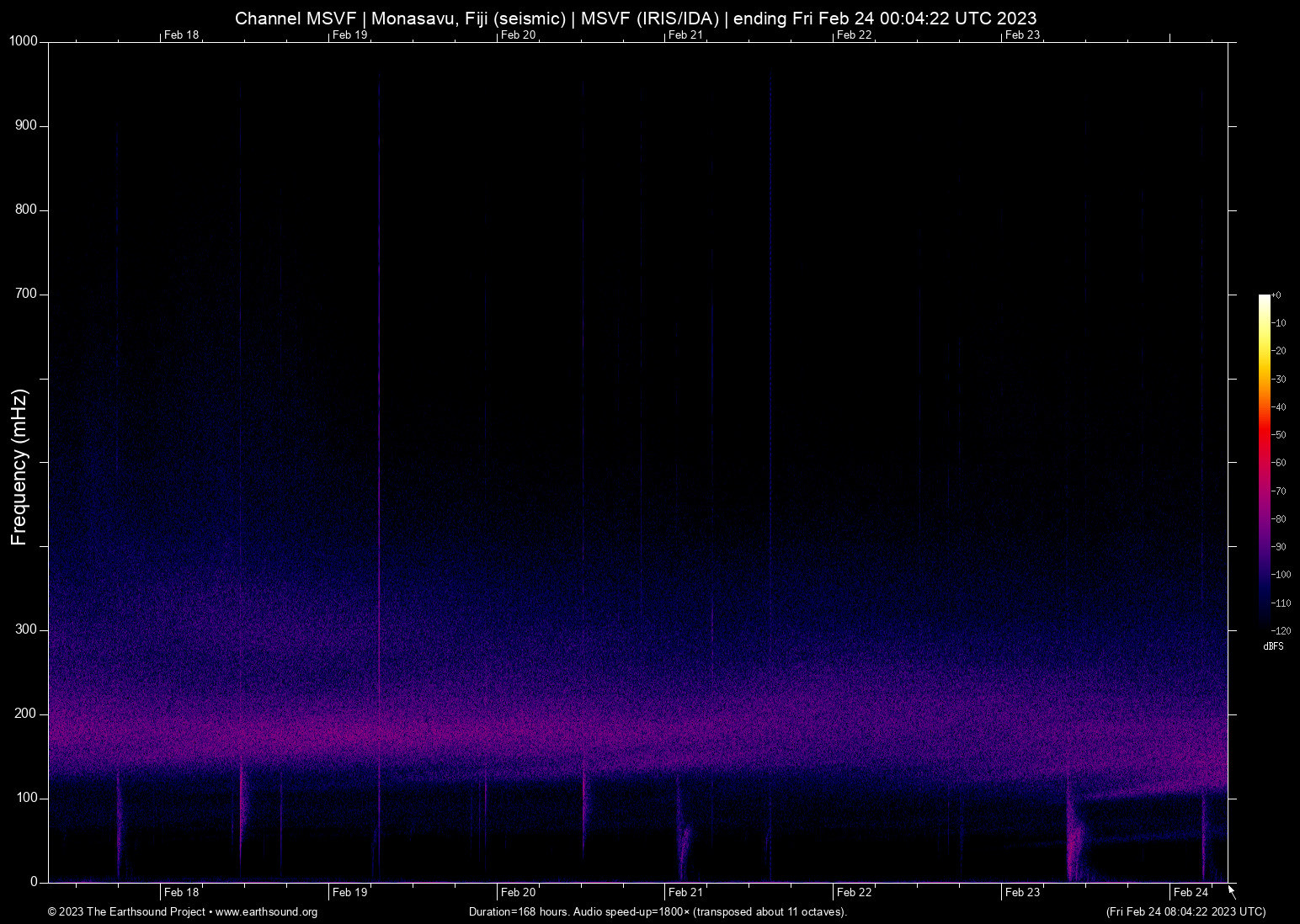Screen dimensions: 1300x924
Task: Click the copyright 2023 Earthsound Project text
Action: 126,912
